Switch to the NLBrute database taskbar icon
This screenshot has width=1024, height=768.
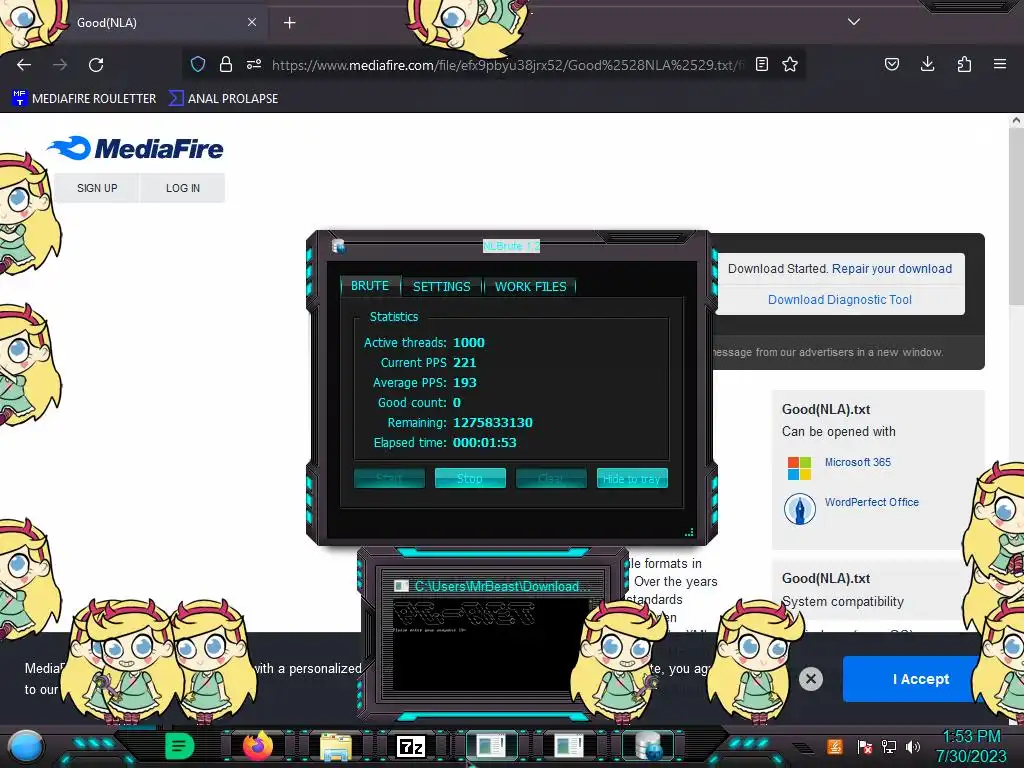click(648, 746)
